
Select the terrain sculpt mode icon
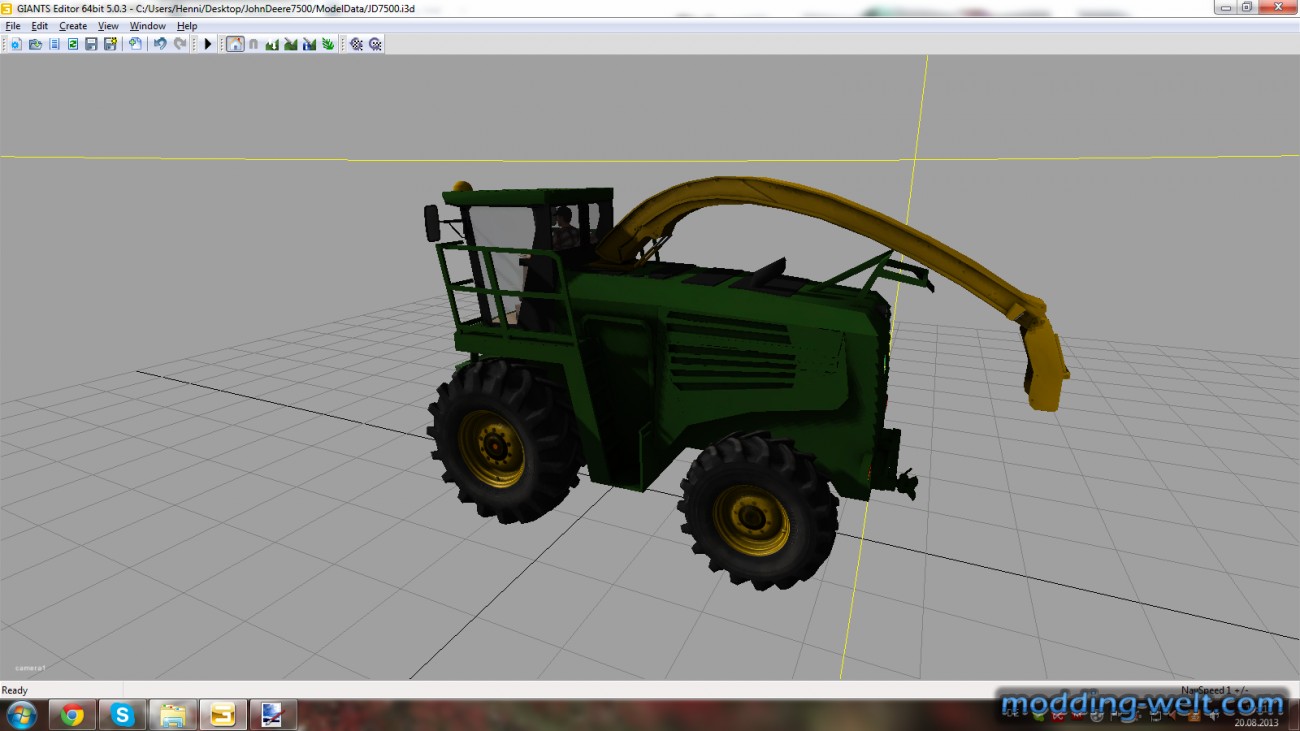(272, 44)
